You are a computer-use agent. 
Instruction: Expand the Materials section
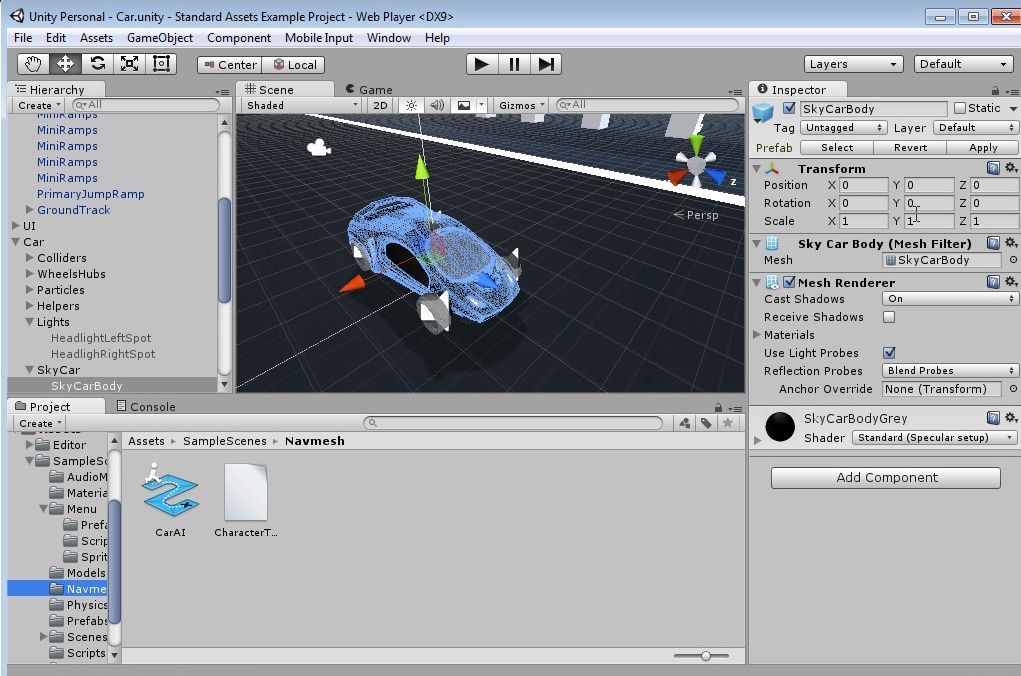point(757,335)
